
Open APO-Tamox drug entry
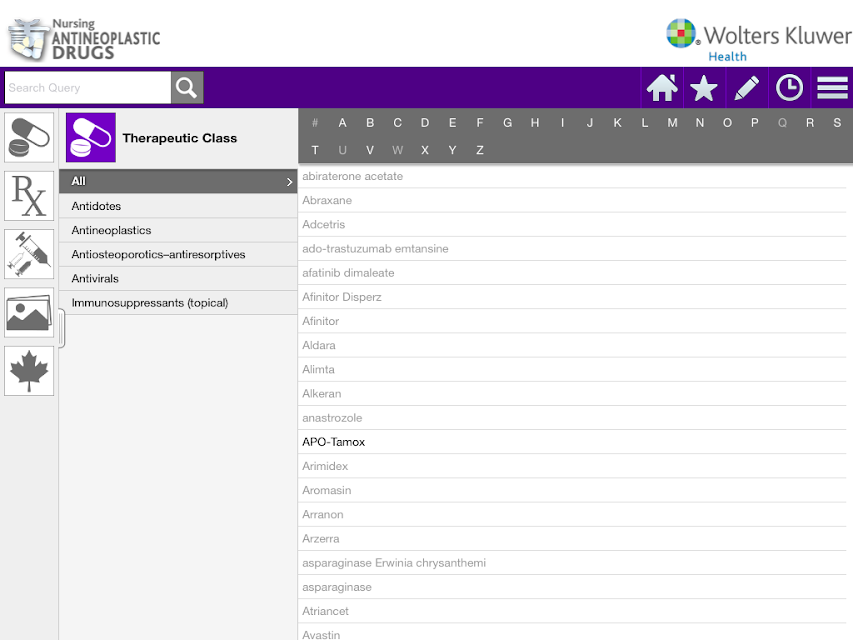[572, 442]
